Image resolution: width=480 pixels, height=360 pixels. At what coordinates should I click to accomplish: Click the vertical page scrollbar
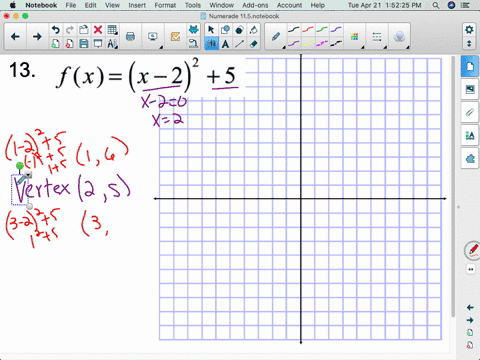453,187
